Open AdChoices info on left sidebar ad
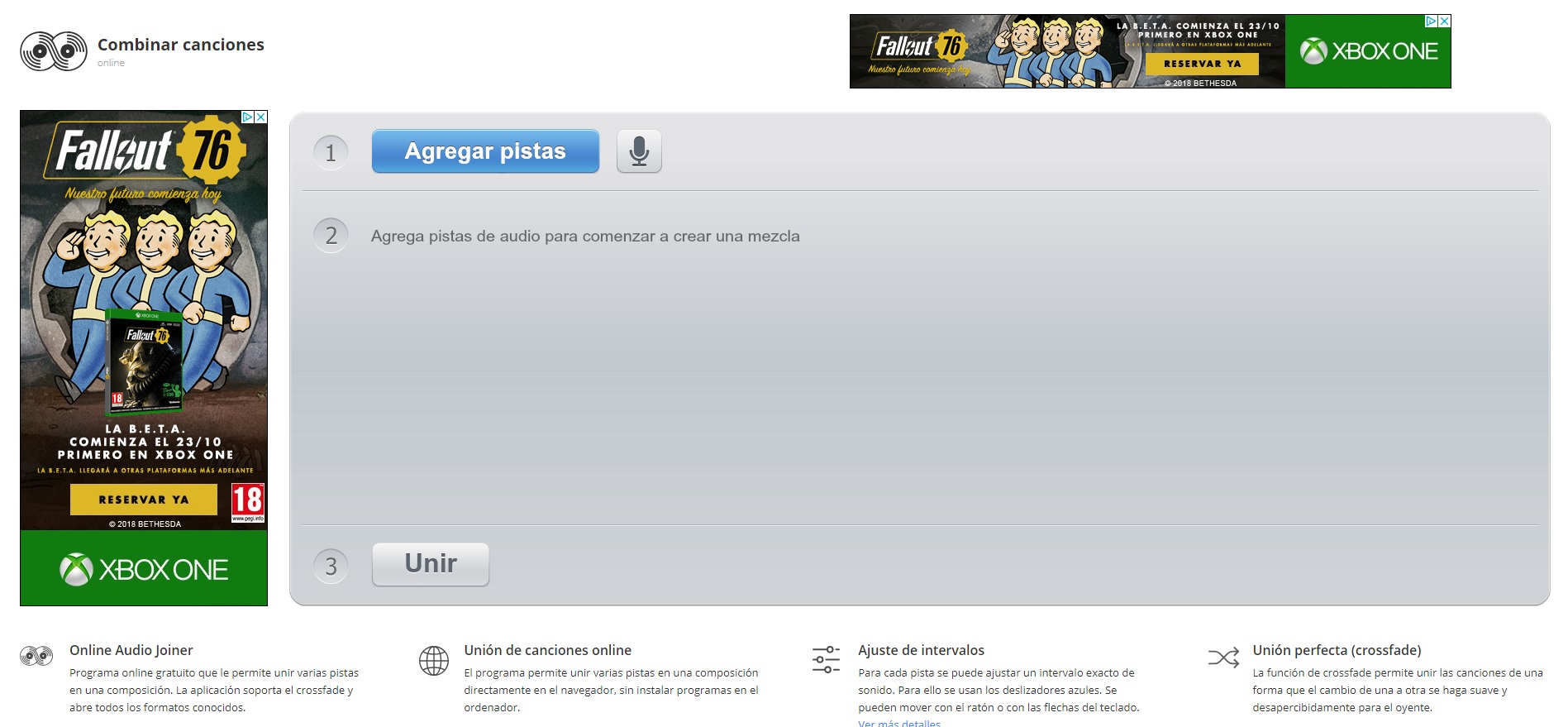The width and height of the screenshot is (1568, 727). tap(247, 117)
